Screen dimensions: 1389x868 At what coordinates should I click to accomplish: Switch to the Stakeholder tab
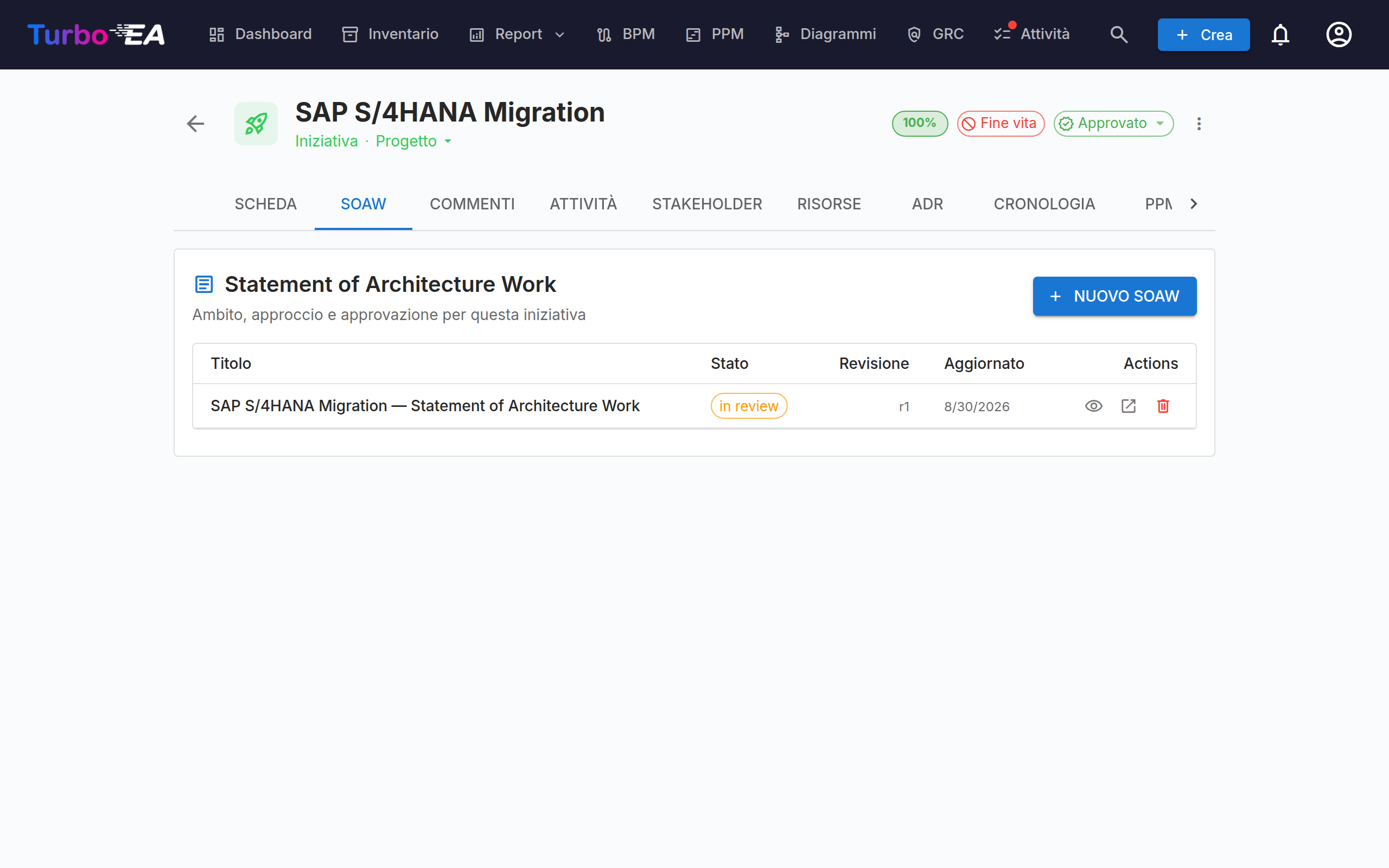tap(706, 204)
